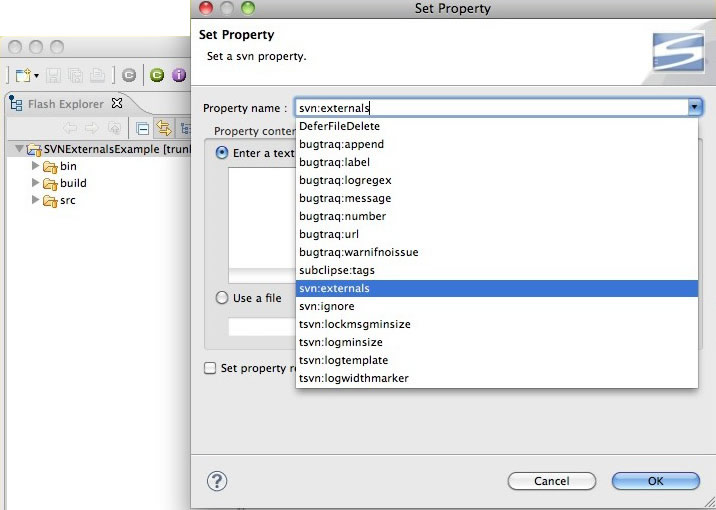Click the Flash Explorer tree icon
This screenshot has height=510, width=716.
tap(16, 104)
